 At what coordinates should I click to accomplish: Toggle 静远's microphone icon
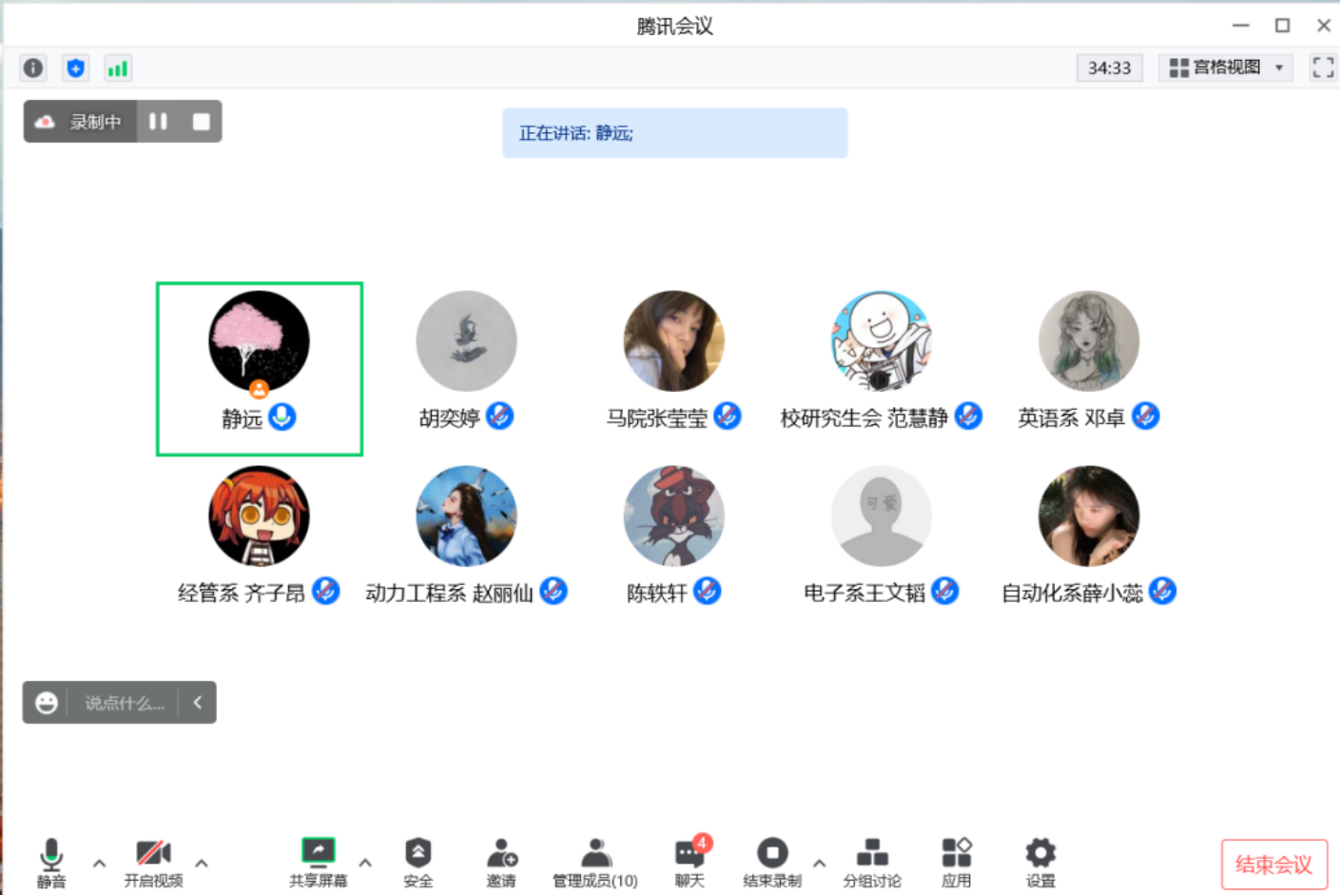282,417
